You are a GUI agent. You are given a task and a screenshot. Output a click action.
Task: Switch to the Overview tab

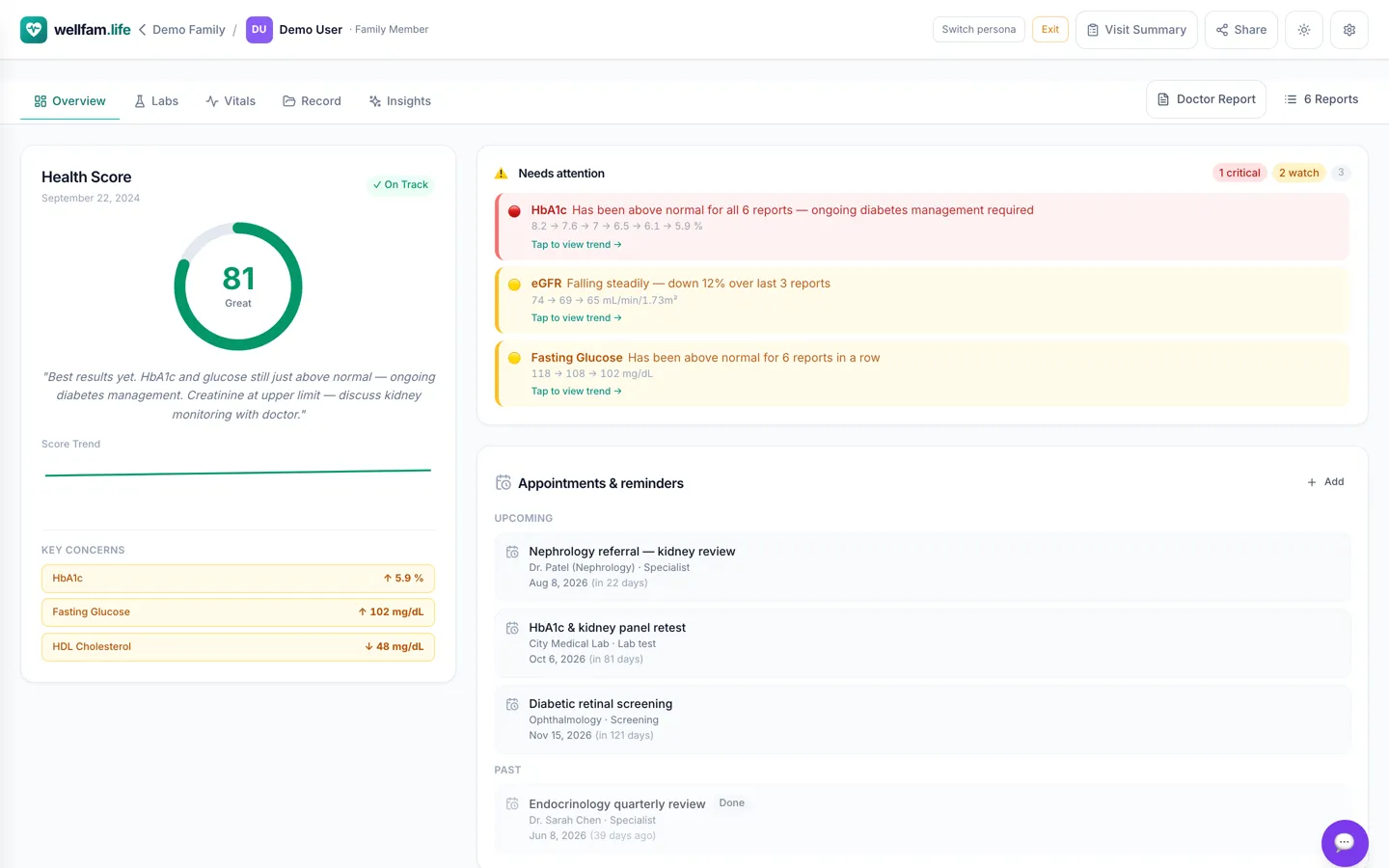tap(69, 101)
